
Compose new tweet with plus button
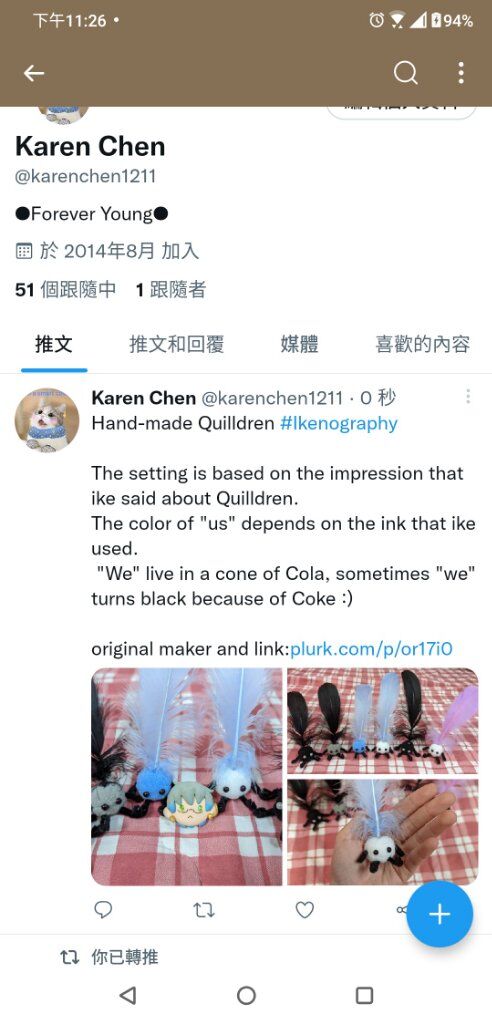pyautogui.click(x=439, y=914)
